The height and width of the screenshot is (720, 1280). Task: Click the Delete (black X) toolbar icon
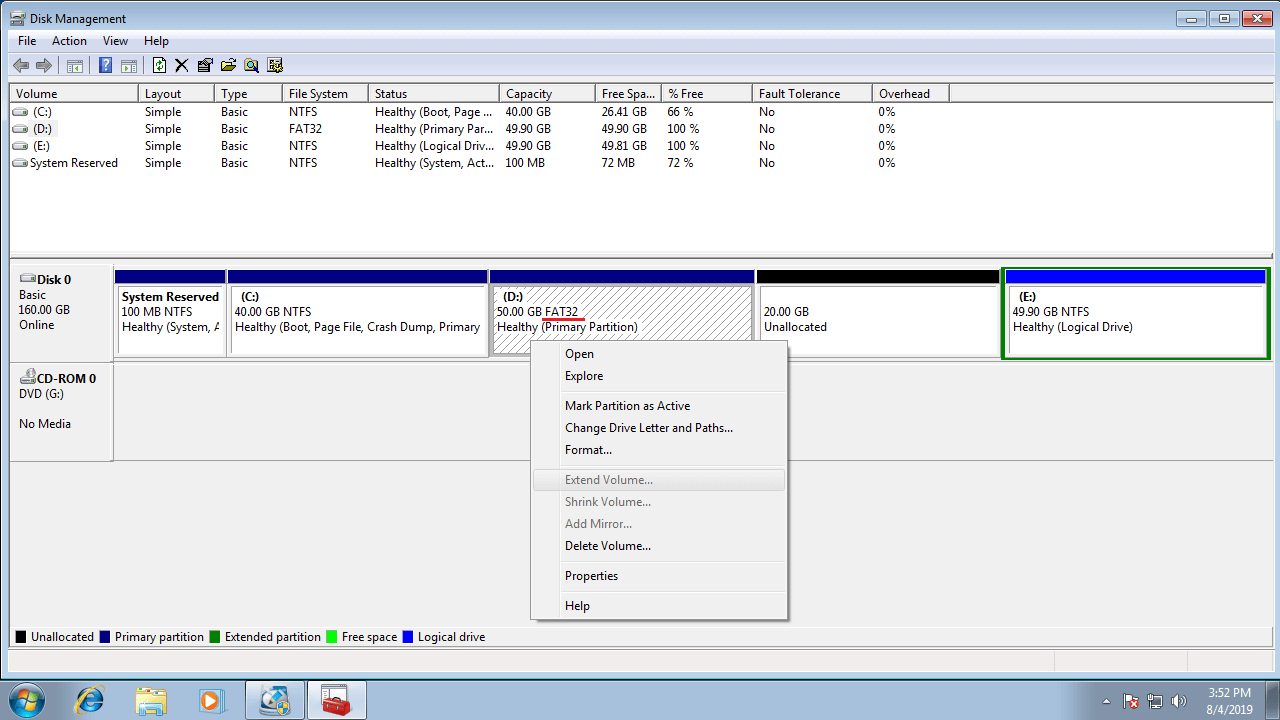181,66
